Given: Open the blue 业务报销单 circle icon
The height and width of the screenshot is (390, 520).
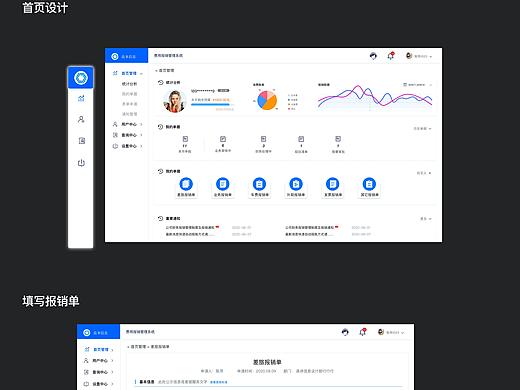Looking at the screenshot, I should (223, 184).
